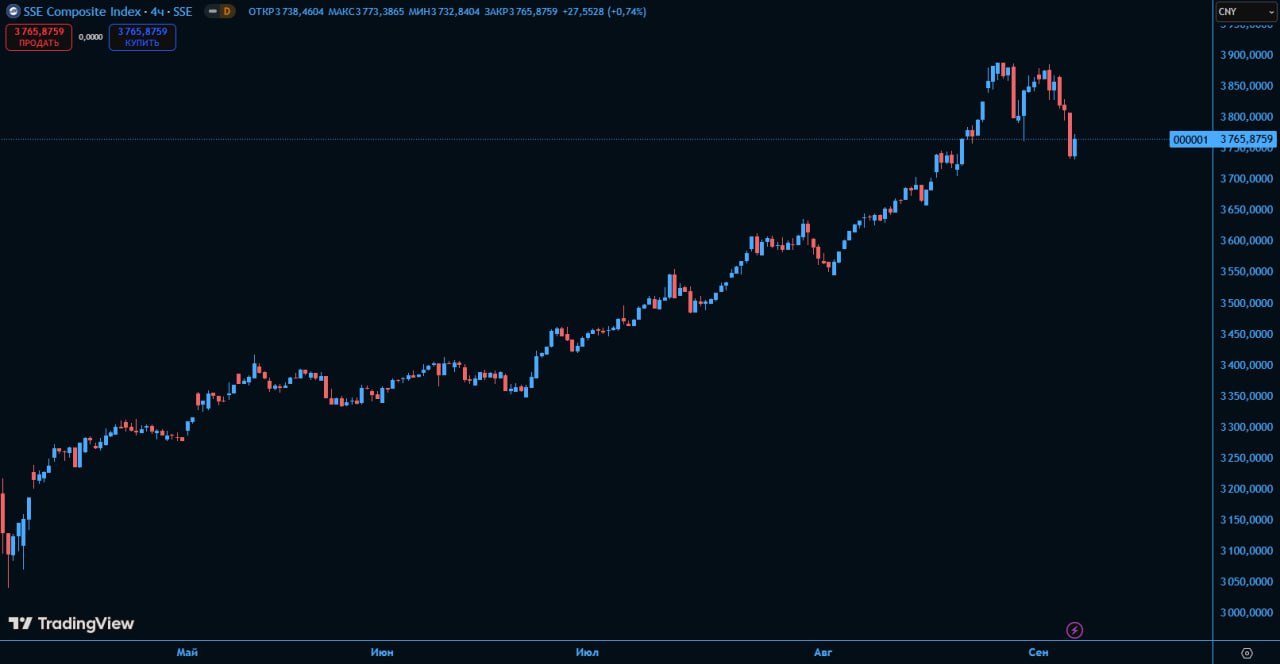
Task: Click the 3 250,0000 price axis label
Action: [1248, 458]
